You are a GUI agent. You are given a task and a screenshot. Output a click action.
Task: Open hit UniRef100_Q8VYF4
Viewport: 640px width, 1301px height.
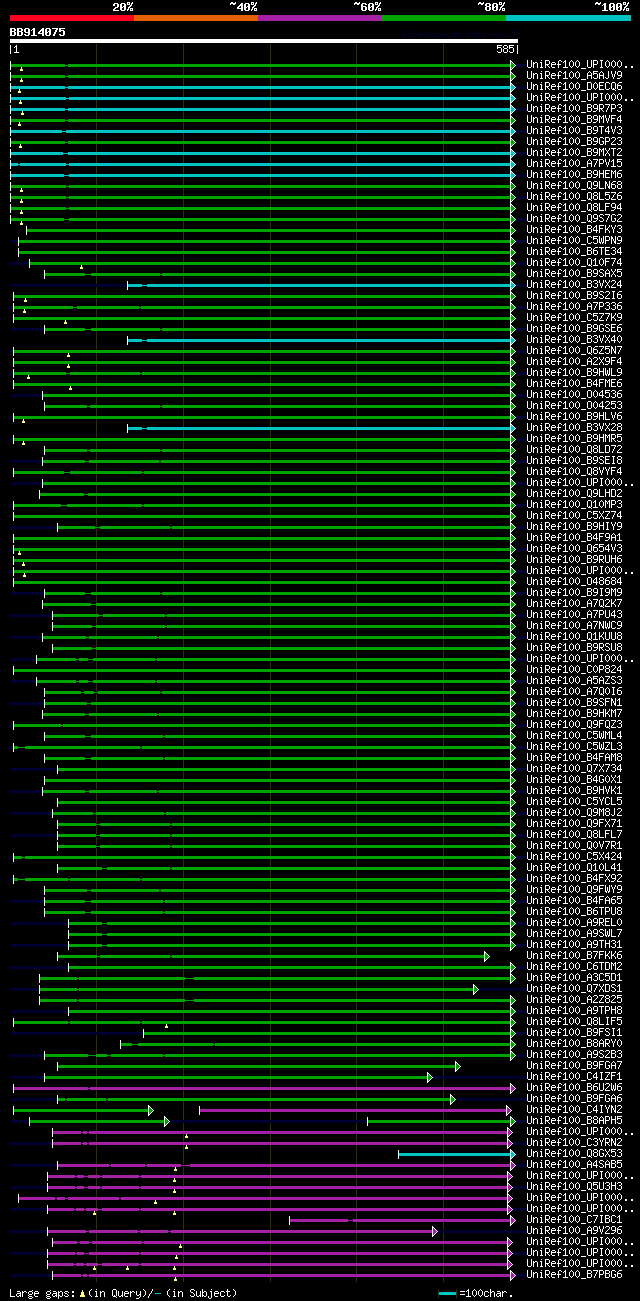pyautogui.click(x=574, y=471)
